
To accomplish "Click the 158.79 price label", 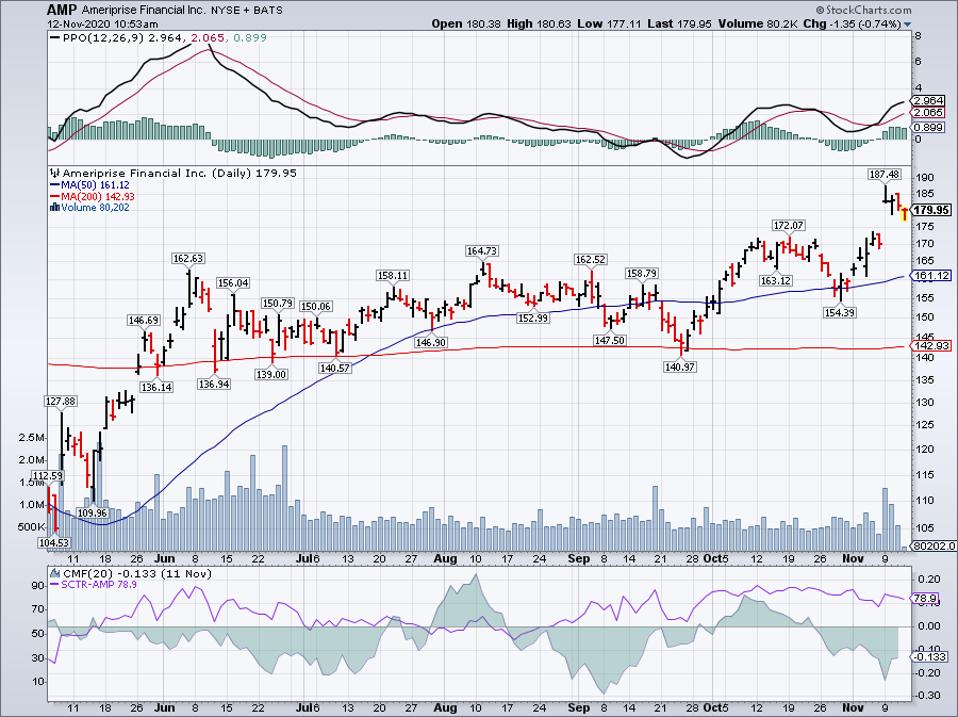I will click(642, 274).
